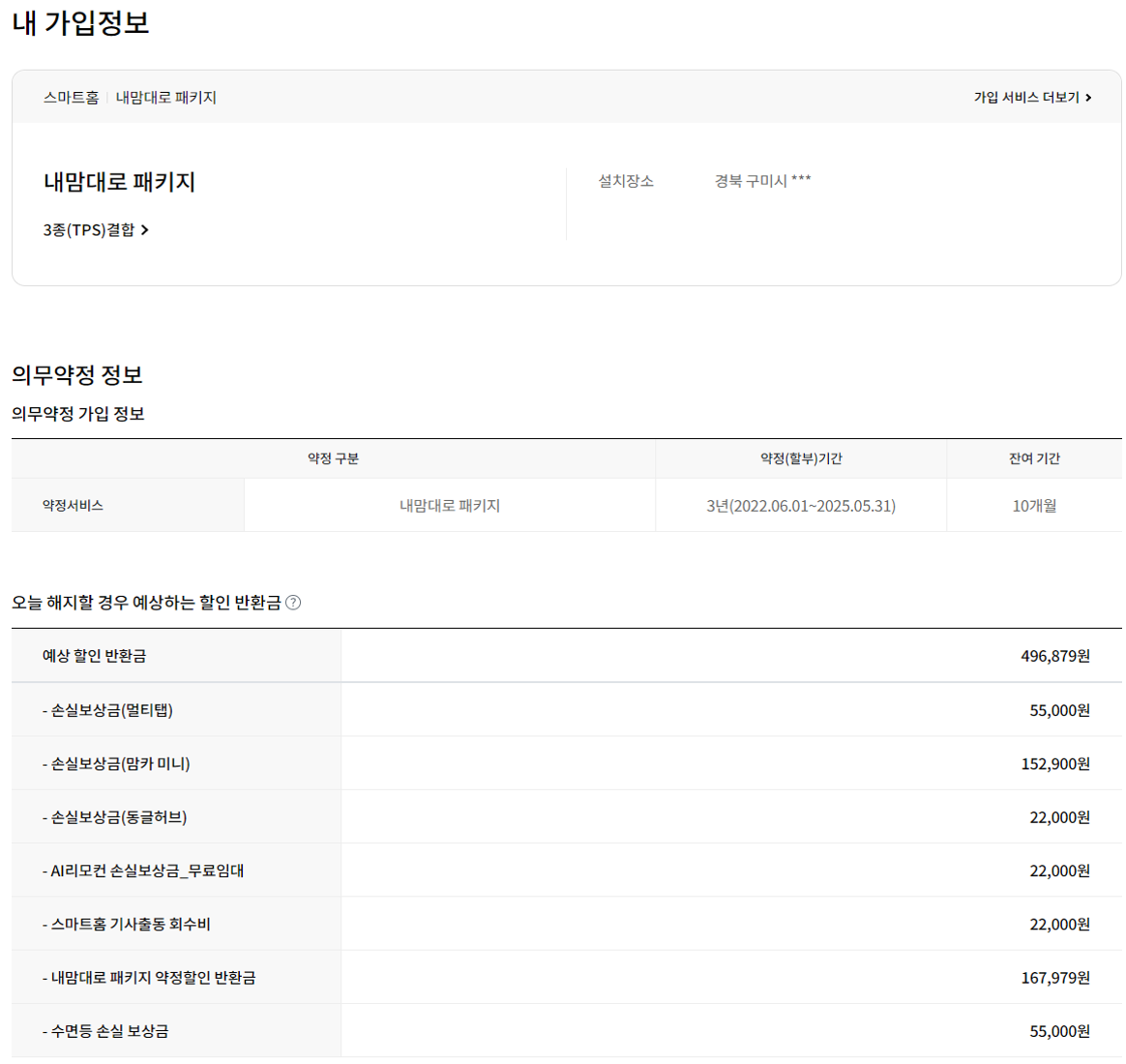The width and height of the screenshot is (1126, 1064).
Task: Expand the 3종(TPS)결합 chevron arrow
Action: [145, 230]
